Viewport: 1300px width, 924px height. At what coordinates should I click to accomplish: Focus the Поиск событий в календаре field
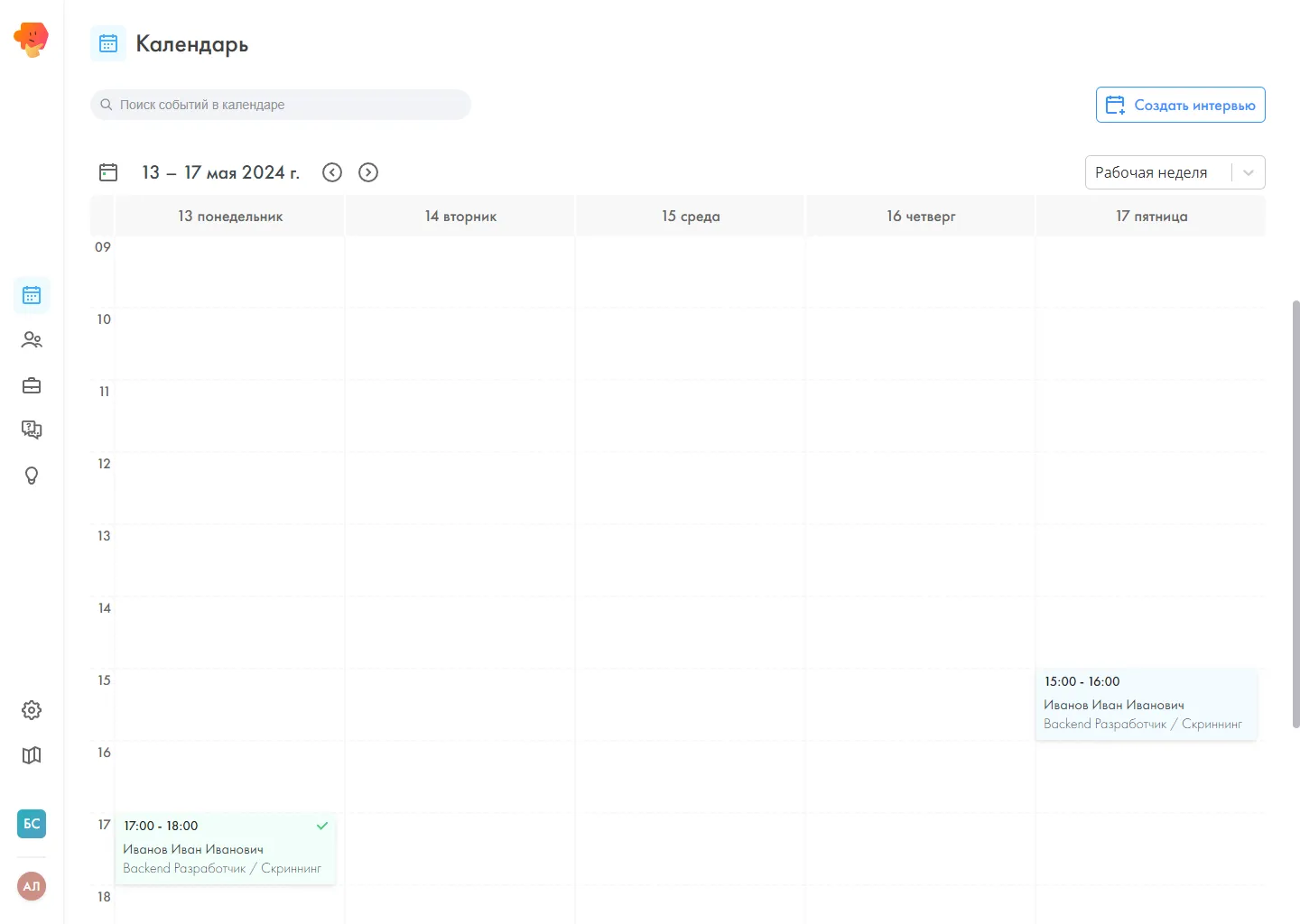tap(281, 105)
